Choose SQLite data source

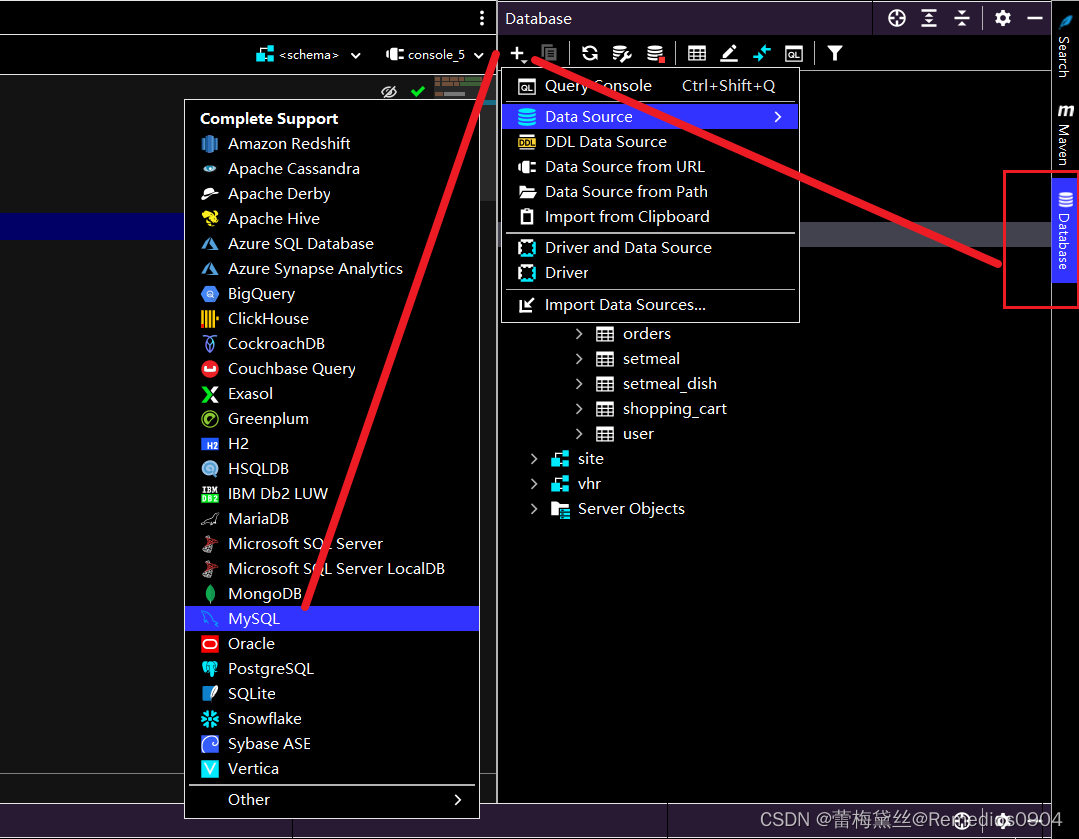332,694
